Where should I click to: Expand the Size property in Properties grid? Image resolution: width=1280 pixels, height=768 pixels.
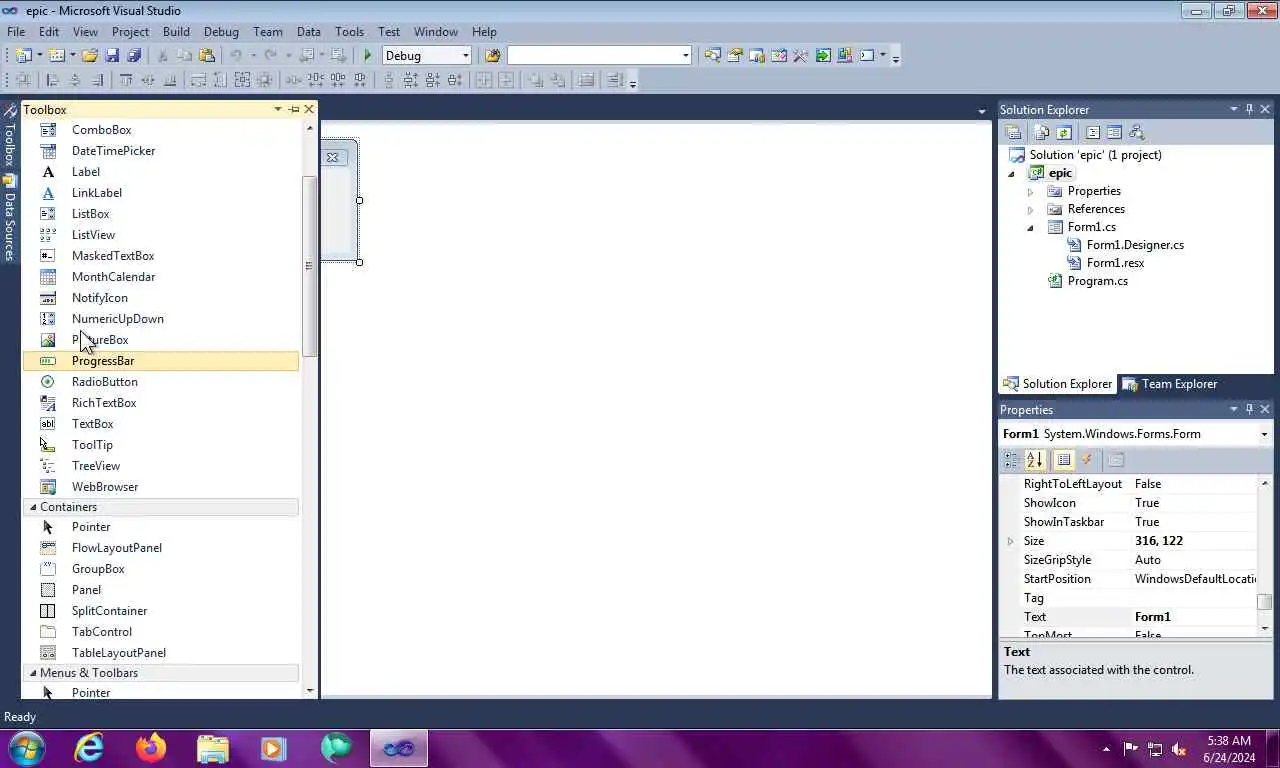pyautogui.click(x=1010, y=541)
